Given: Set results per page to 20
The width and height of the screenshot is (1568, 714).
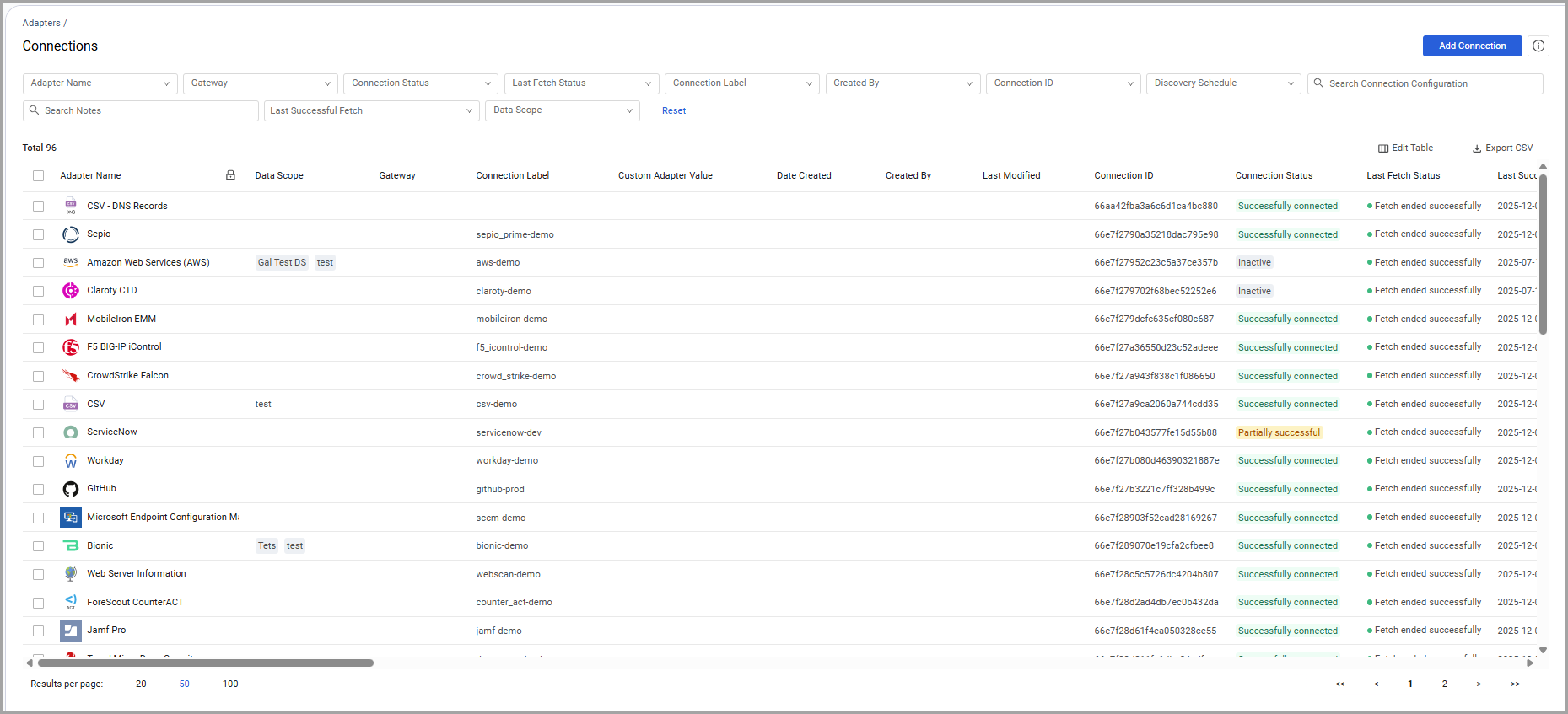Looking at the screenshot, I should click(141, 684).
